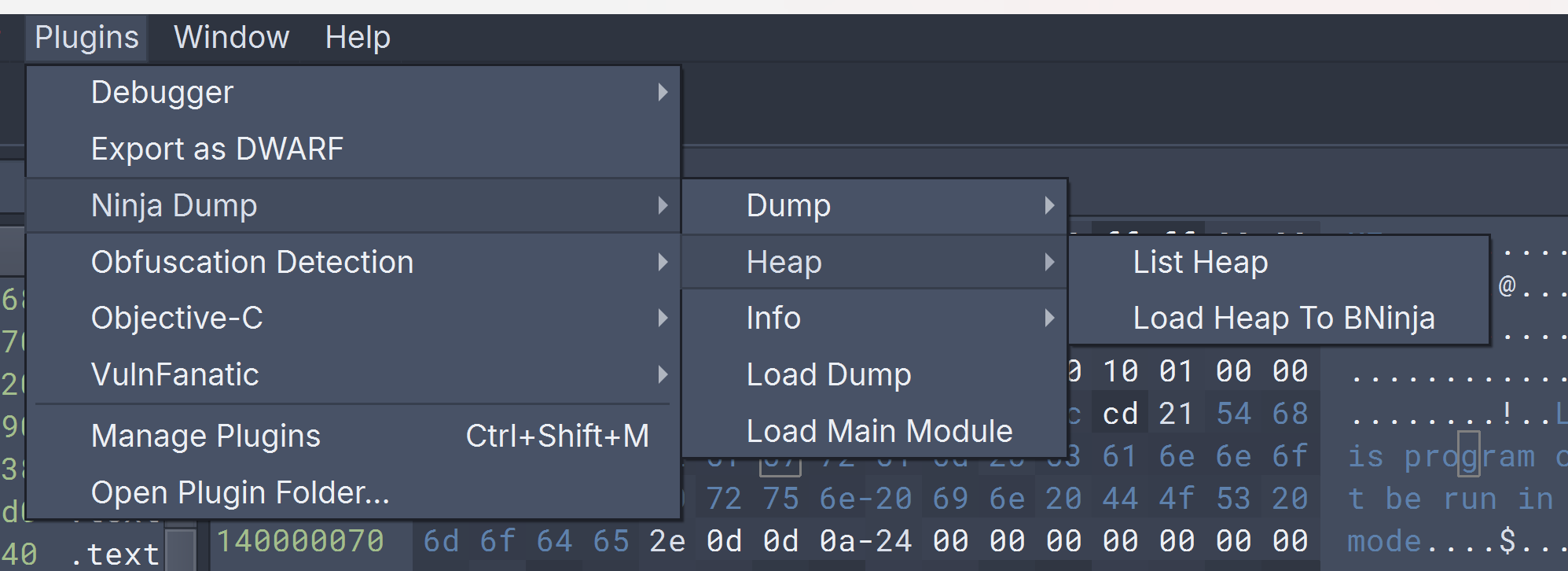Click ASCII text 'mode....$' in hex view
Screen dimensions: 1568x571
[x=1431, y=541]
